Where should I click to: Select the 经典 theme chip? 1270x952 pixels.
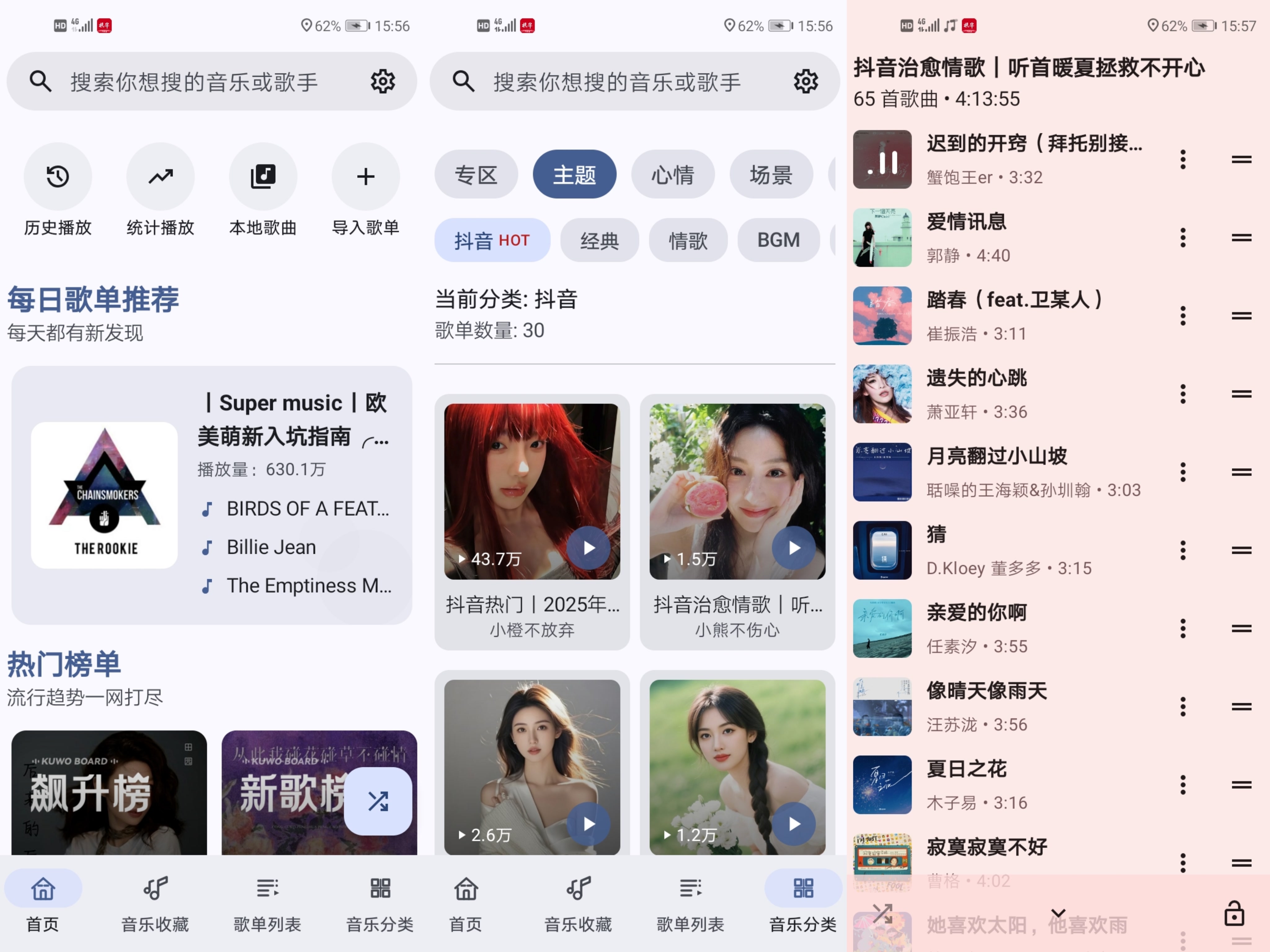[x=599, y=240]
